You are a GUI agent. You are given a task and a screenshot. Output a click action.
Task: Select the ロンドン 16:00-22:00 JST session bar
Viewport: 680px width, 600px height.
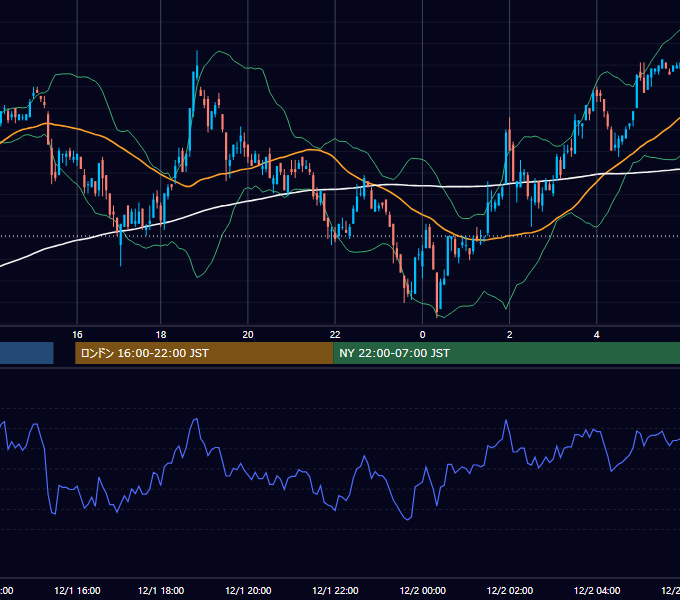coord(204,353)
